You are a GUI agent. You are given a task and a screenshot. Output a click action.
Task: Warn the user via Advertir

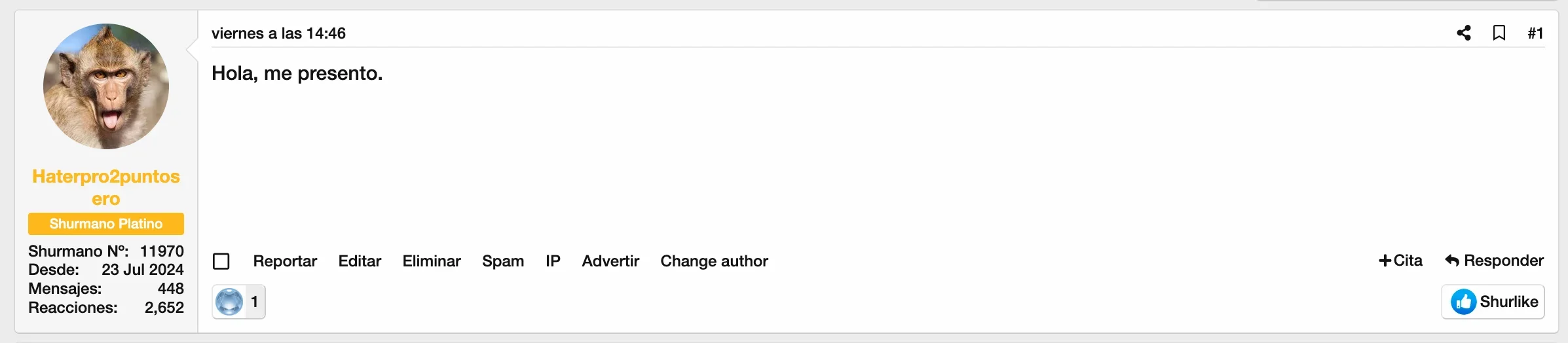[x=610, y=261]
